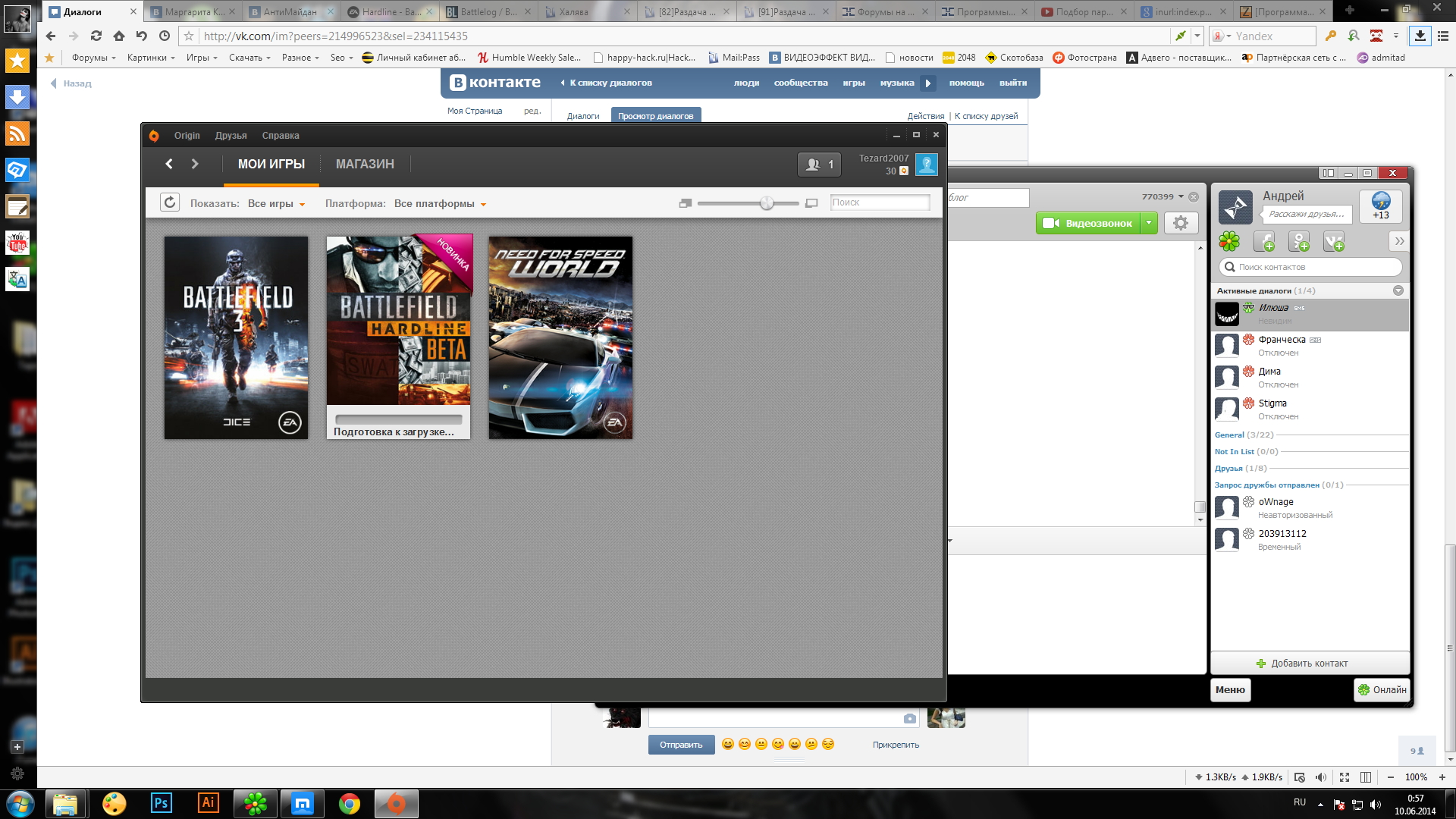Click the large tiles view icon
The width and height of the screenshot is (1456, 819).
click(811, 203)
